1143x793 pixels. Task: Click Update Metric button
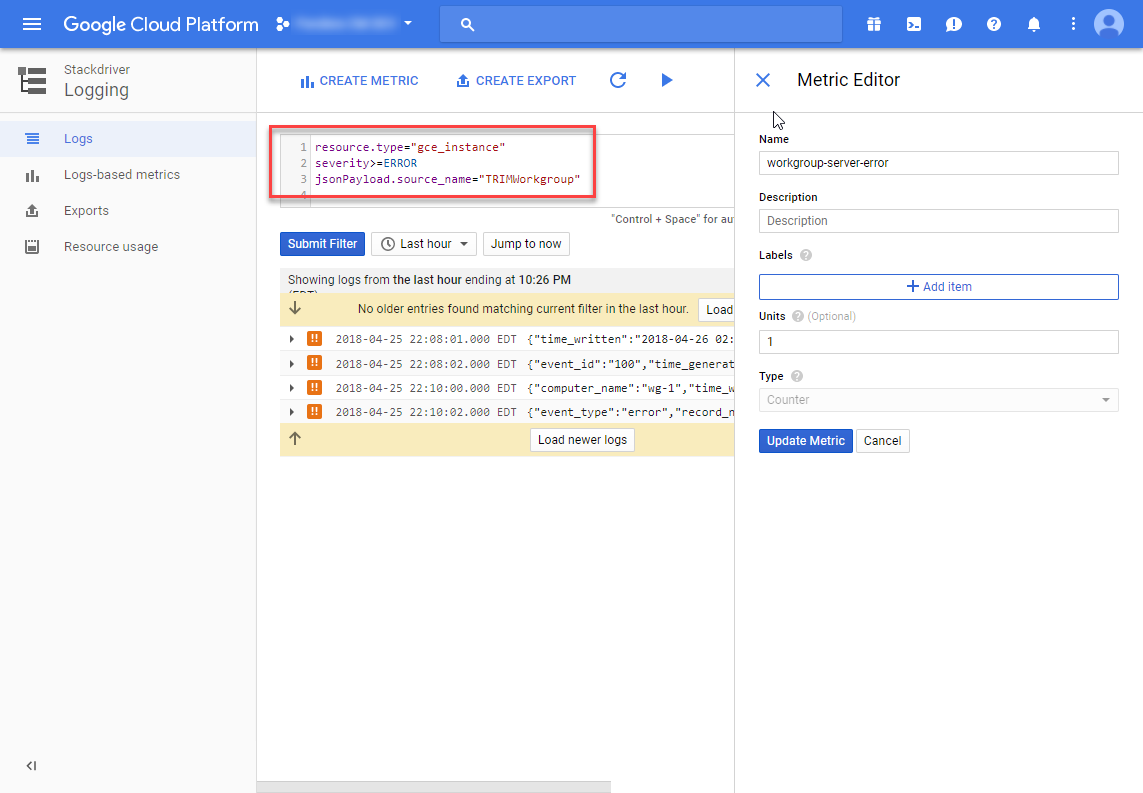[x=805, y=441]
